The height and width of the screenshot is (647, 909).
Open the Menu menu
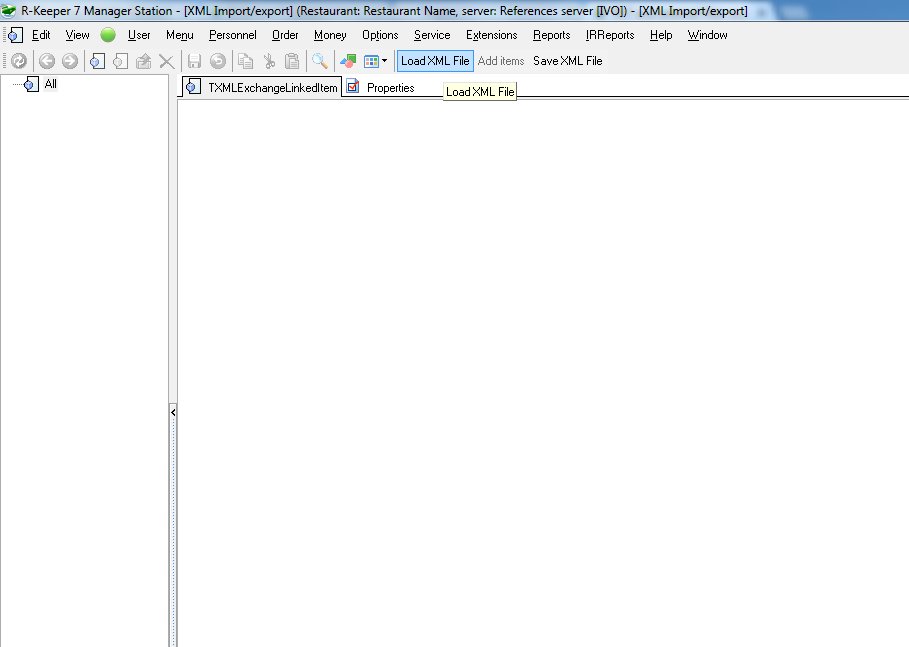(x=180, y=35)
